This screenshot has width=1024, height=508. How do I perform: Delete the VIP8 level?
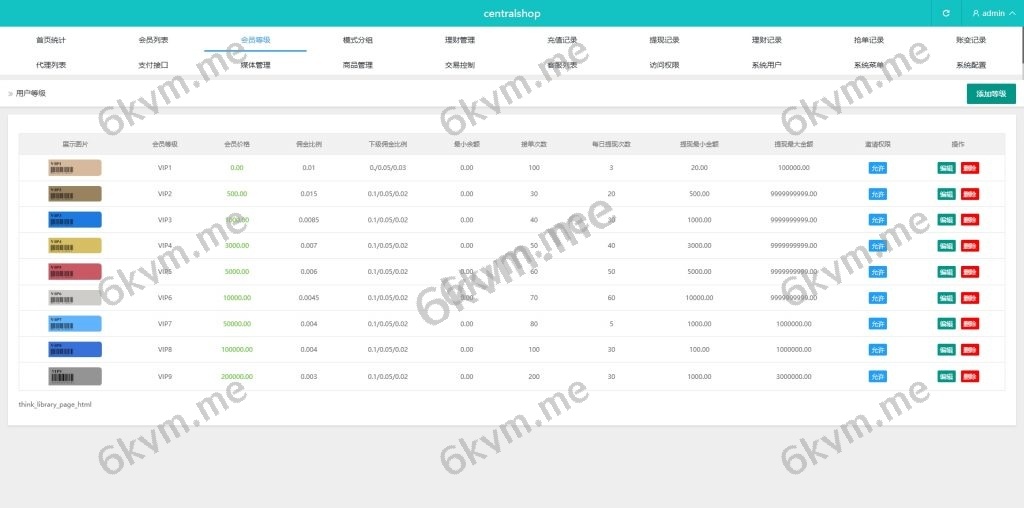click(970, 350)
